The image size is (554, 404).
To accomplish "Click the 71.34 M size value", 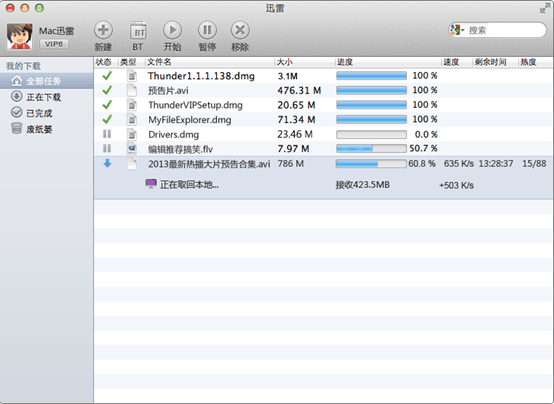I will [x=296, y=120].
